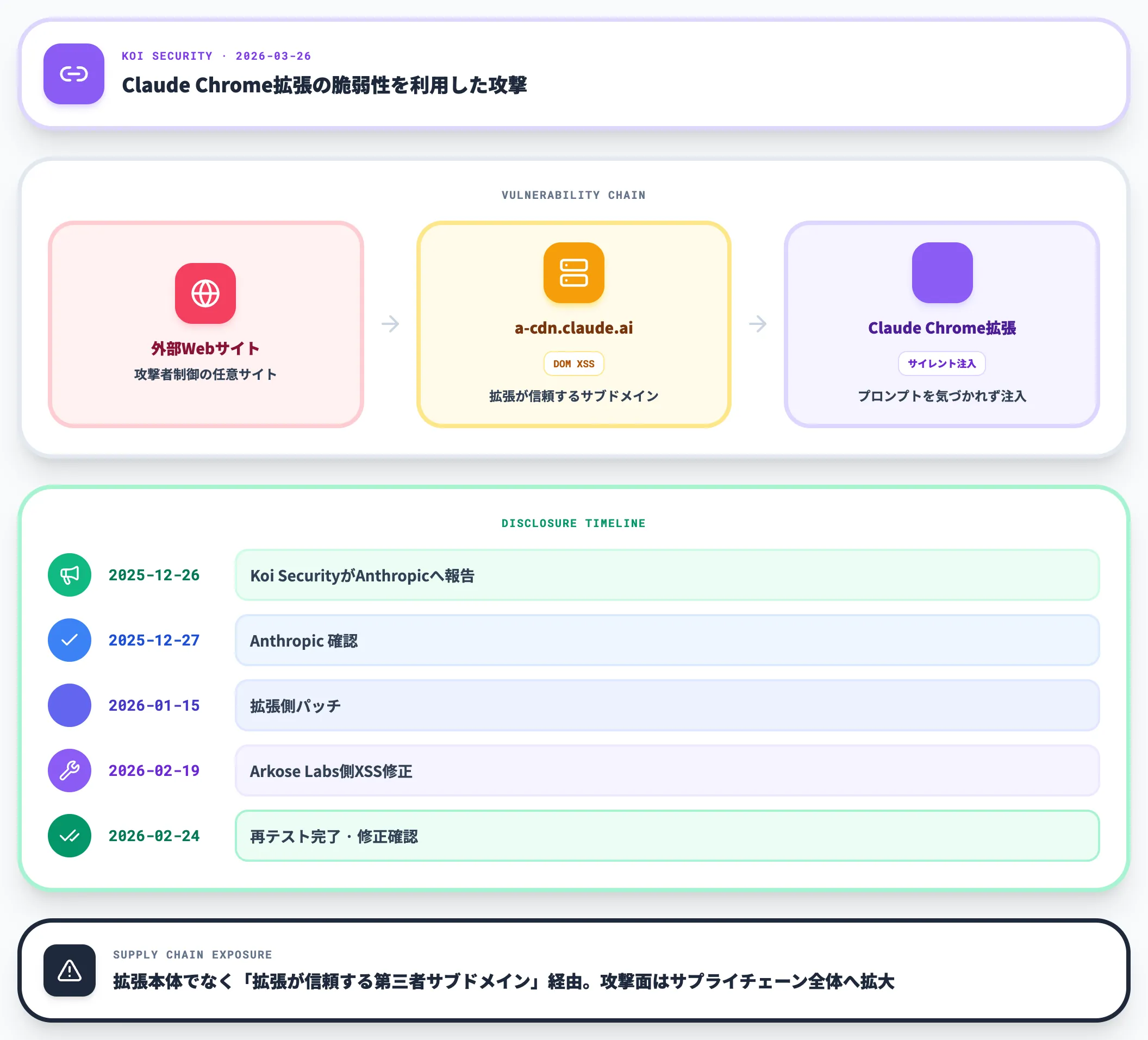Click the KOI SECURITY · 2026-03-26 label
This screenshot has width=1148, height=1040.
click(216, 56)
